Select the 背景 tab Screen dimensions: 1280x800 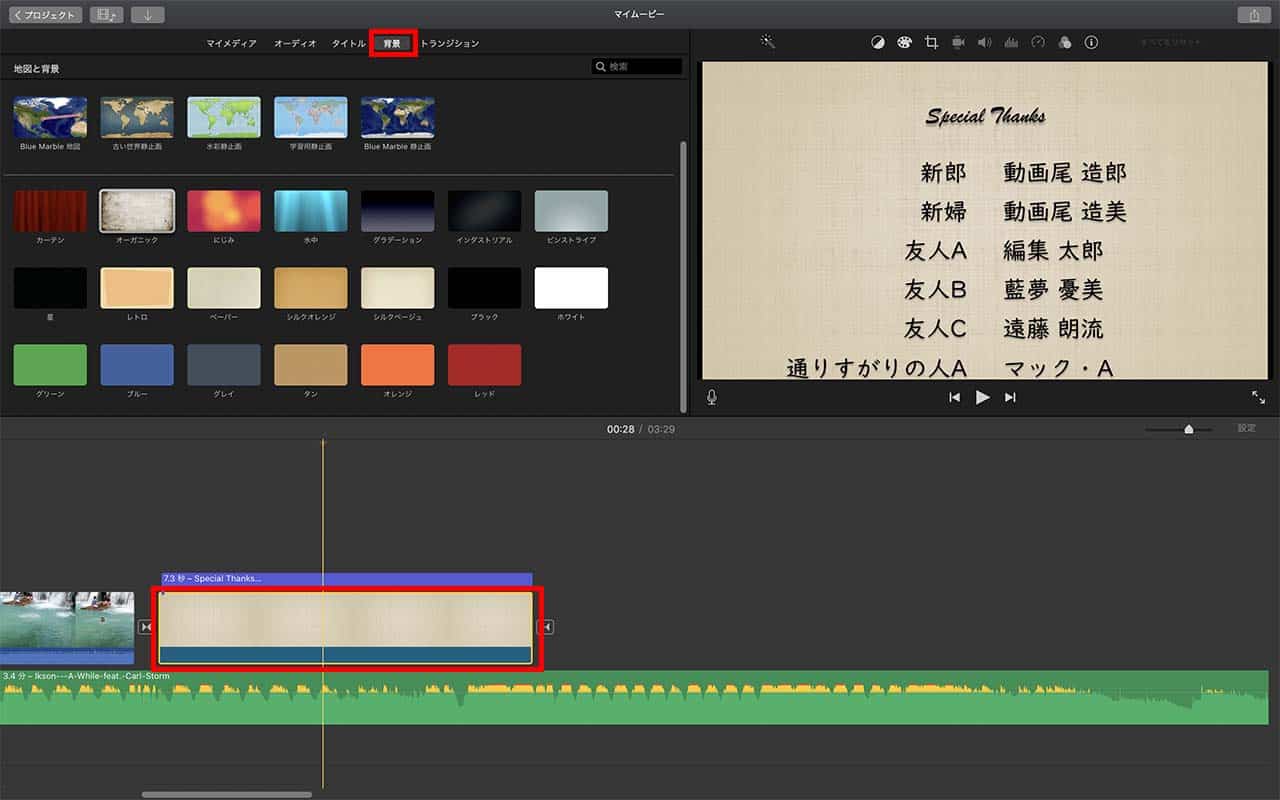(393, 44)
